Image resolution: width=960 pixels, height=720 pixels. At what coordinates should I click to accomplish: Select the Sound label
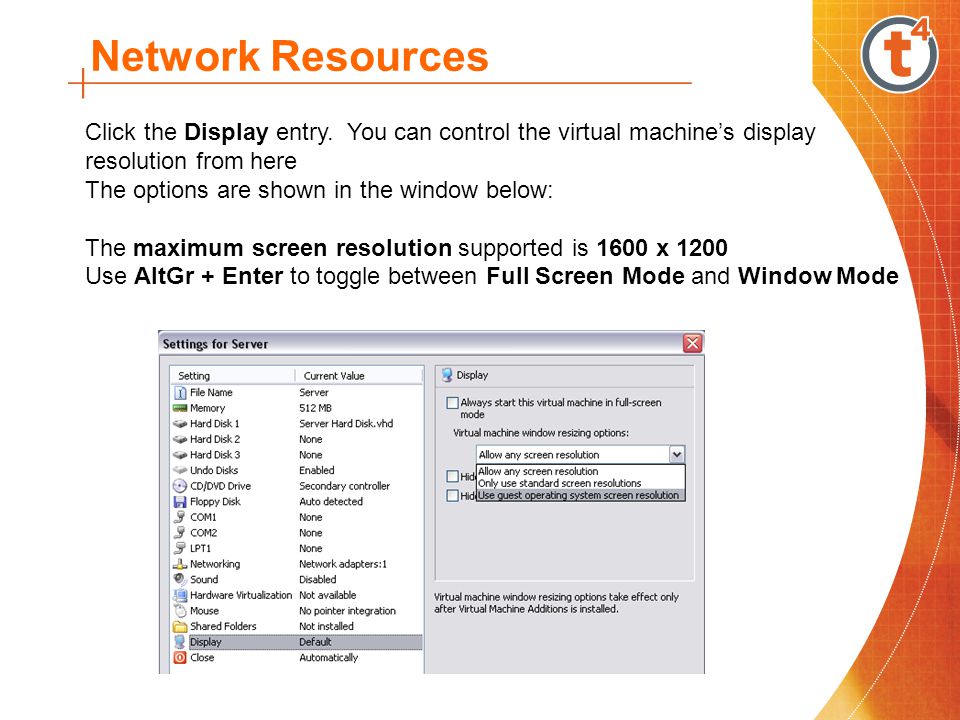click(x=204, y=579)
